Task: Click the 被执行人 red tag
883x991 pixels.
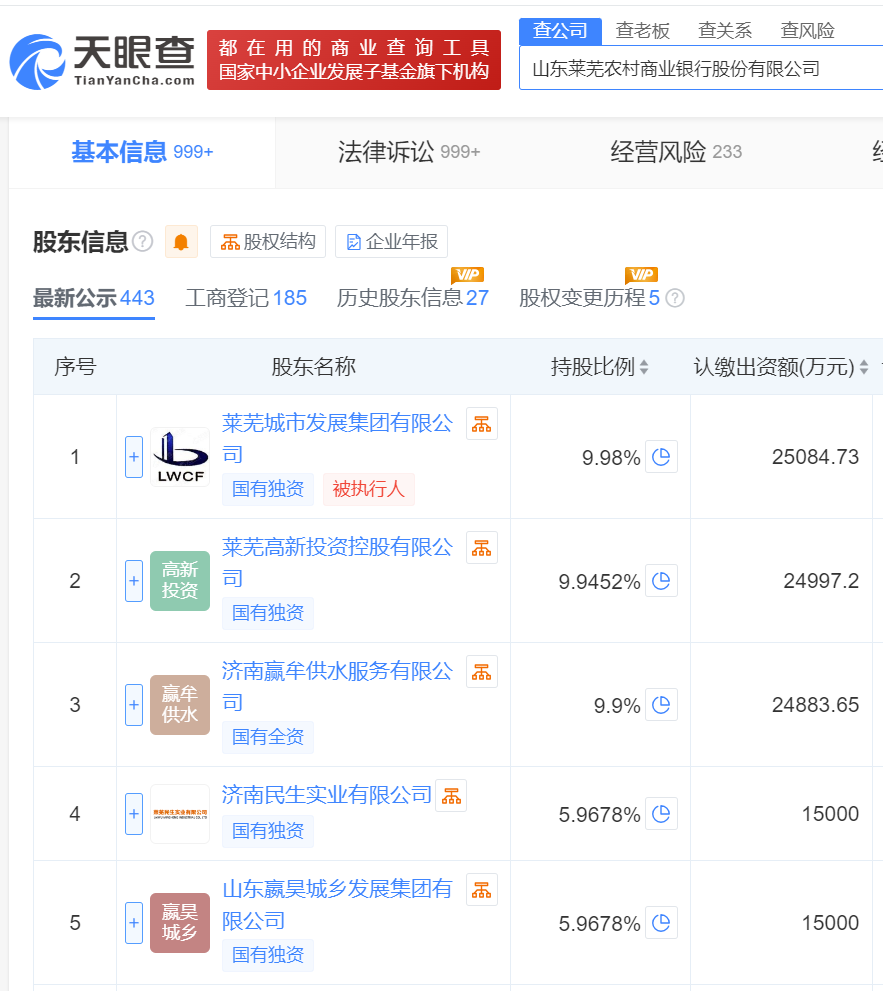Action: (368, 489)
